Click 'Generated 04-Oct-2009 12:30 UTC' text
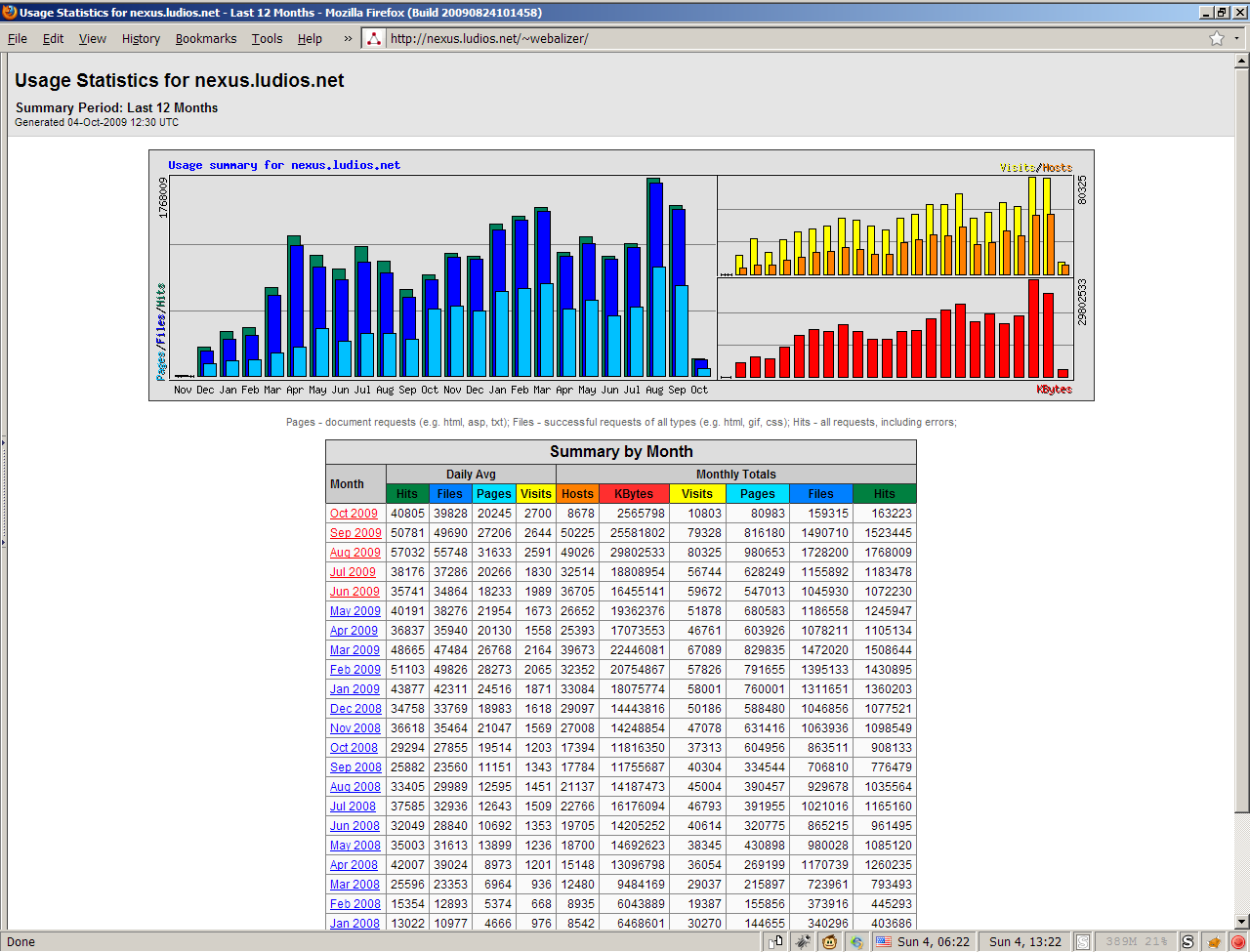Image resolution: width=1250 pixels, height=952 pixels. [x=97, y=123]
